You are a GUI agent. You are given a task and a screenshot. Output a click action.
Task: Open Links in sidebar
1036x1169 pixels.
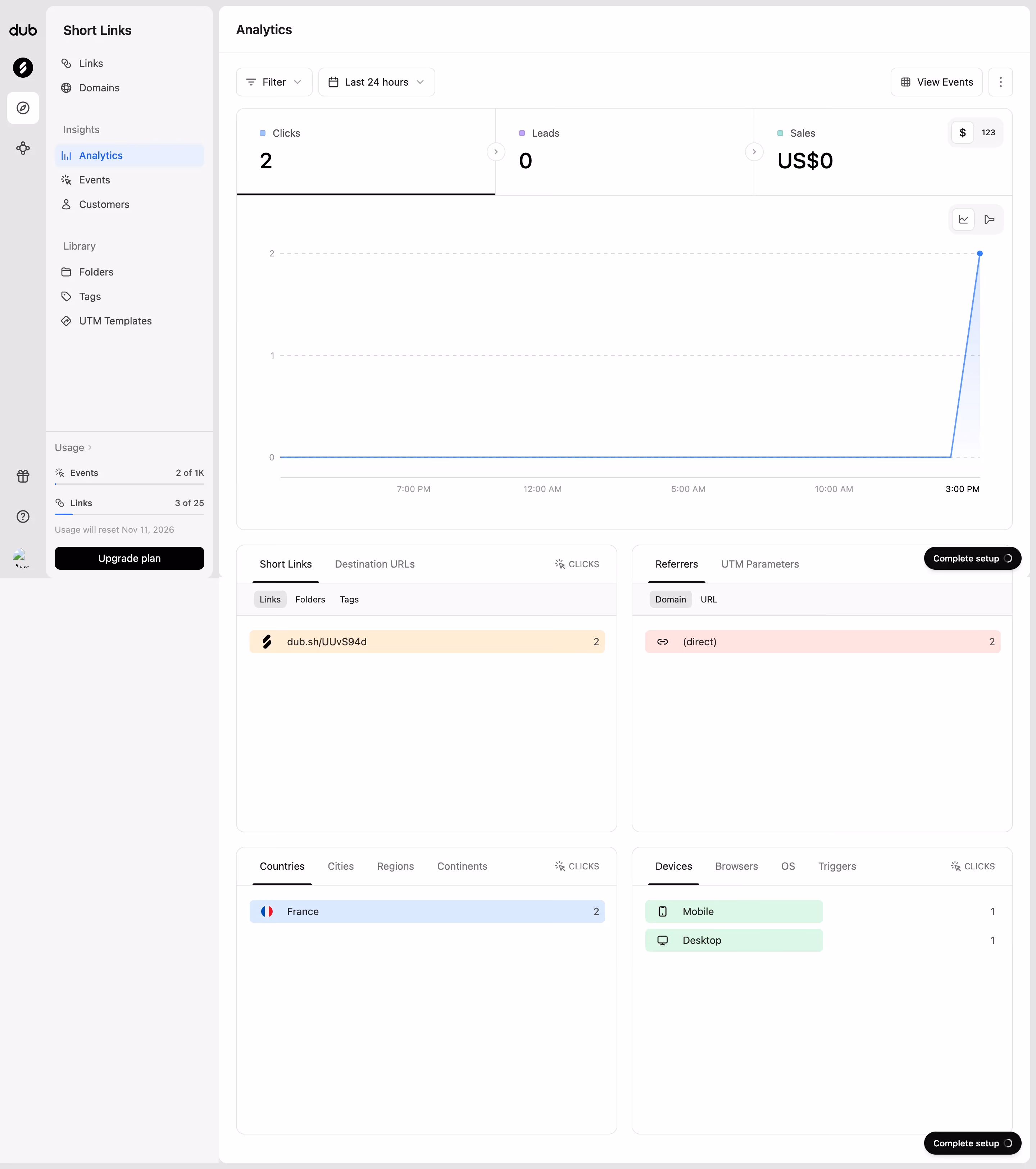coord(129,63)
